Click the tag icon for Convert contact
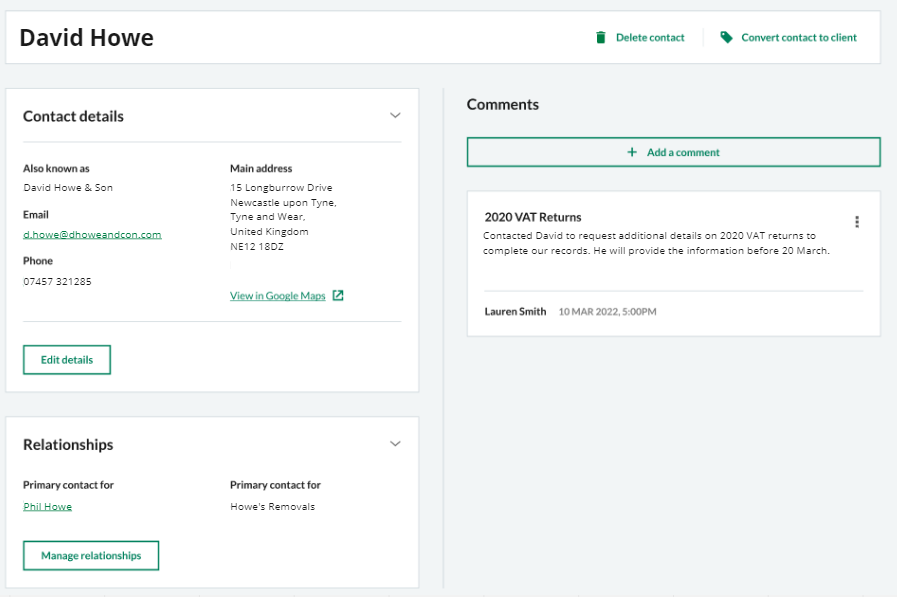This screenshot has height=597, width=897. point(727,38)
